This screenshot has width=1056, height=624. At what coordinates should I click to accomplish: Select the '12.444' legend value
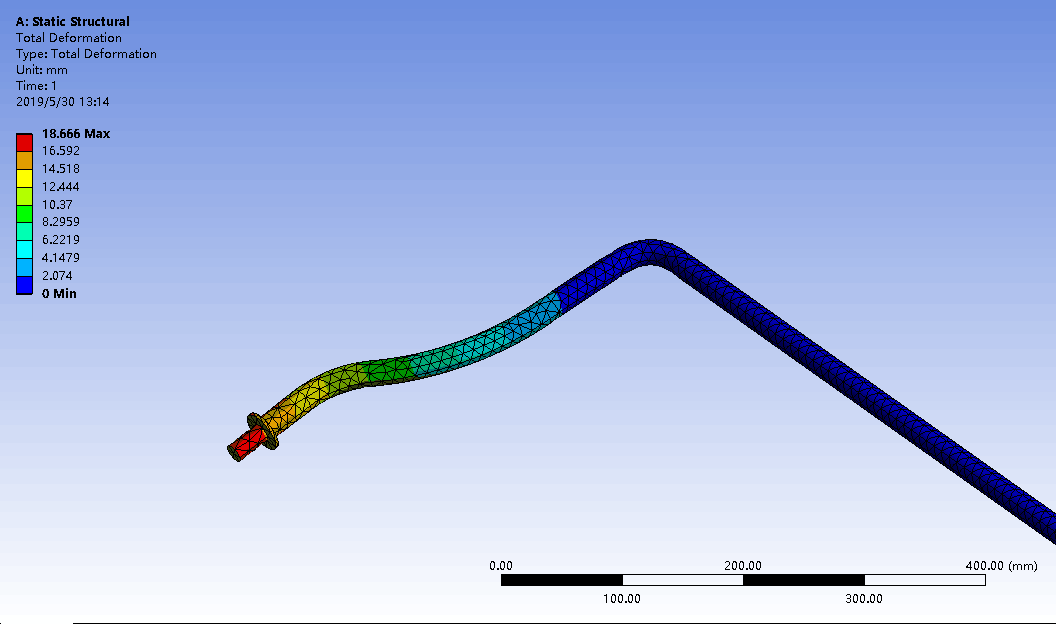(61, 186)
